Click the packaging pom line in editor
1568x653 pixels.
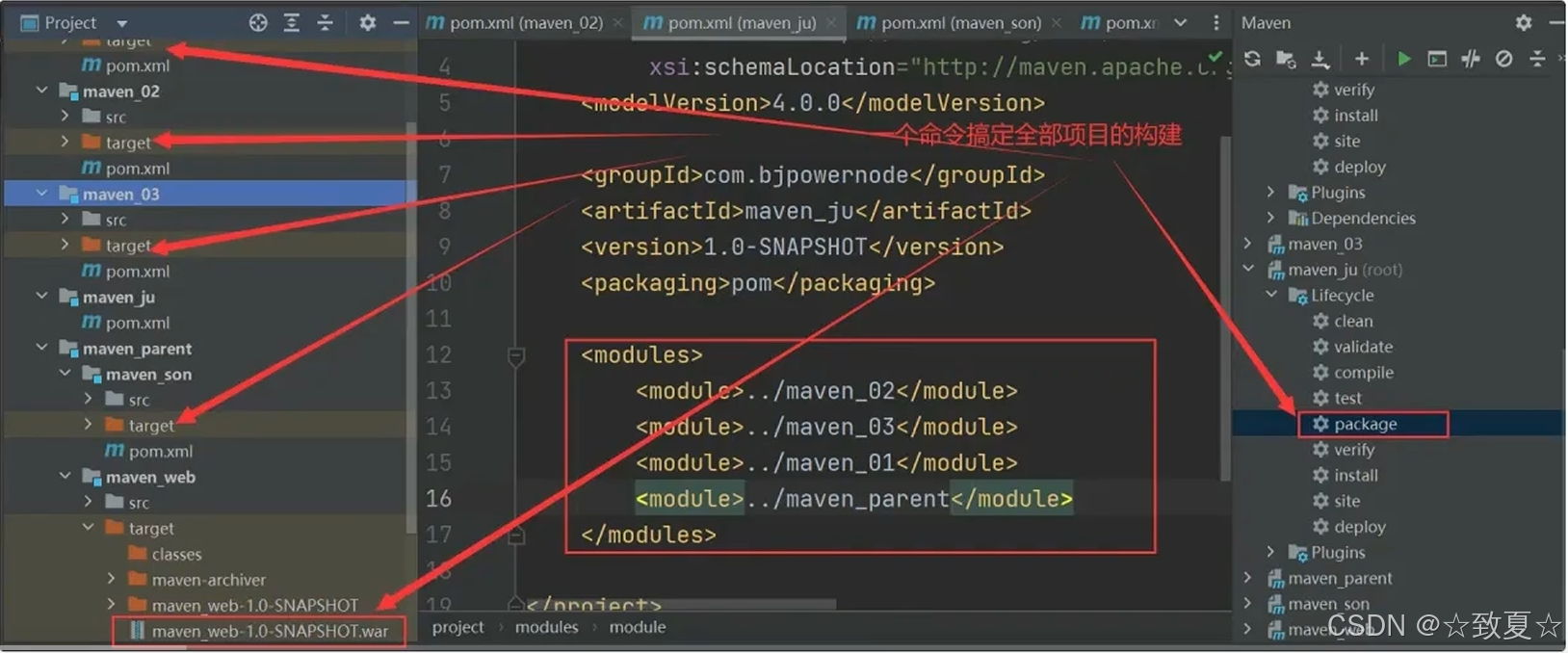[x=757, y=283]
